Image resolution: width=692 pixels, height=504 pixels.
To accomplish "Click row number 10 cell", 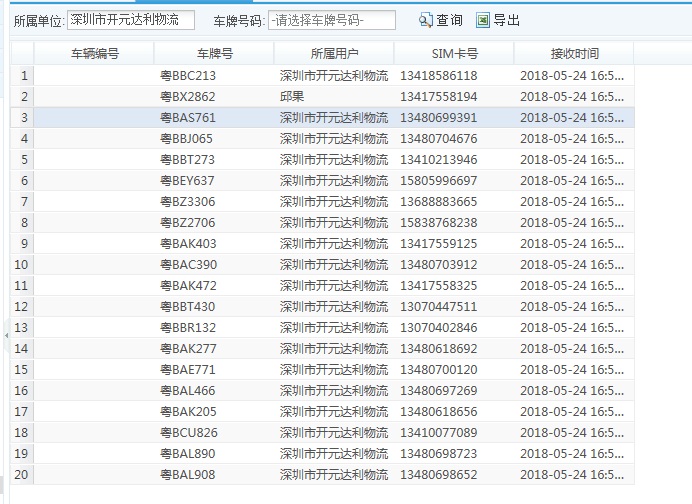I will (x=22, y=265).
